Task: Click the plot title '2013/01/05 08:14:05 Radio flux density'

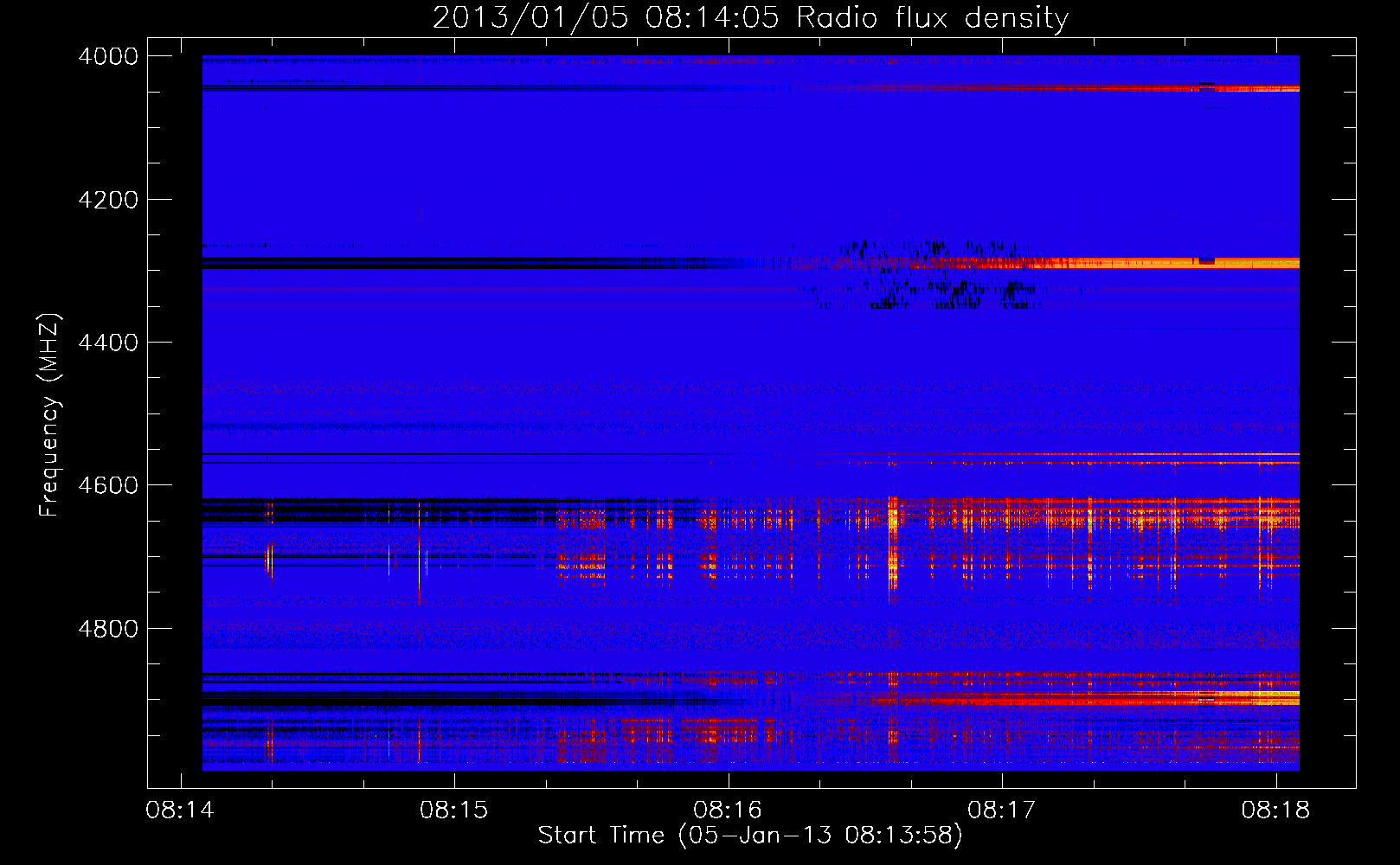Action: [x=750, y=18]
